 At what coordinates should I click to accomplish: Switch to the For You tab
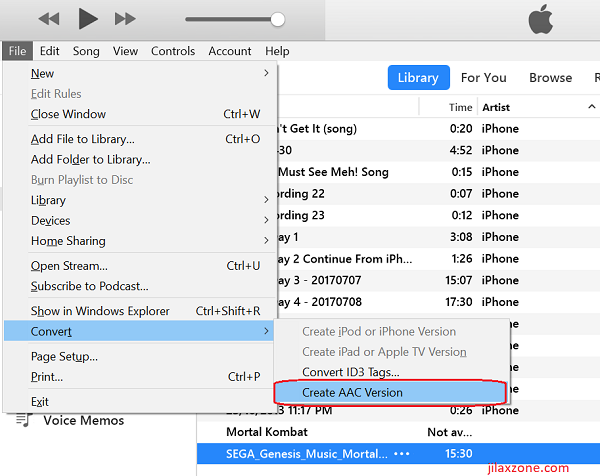click(483, 78)
